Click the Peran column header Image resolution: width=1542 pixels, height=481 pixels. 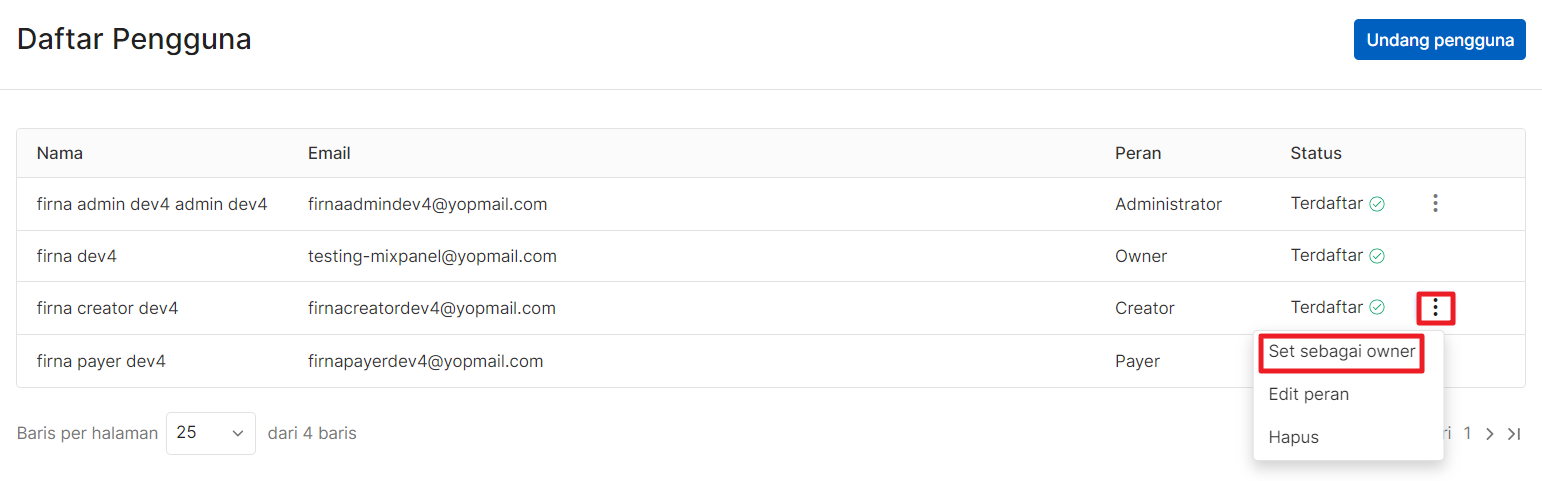[1138, 153]
